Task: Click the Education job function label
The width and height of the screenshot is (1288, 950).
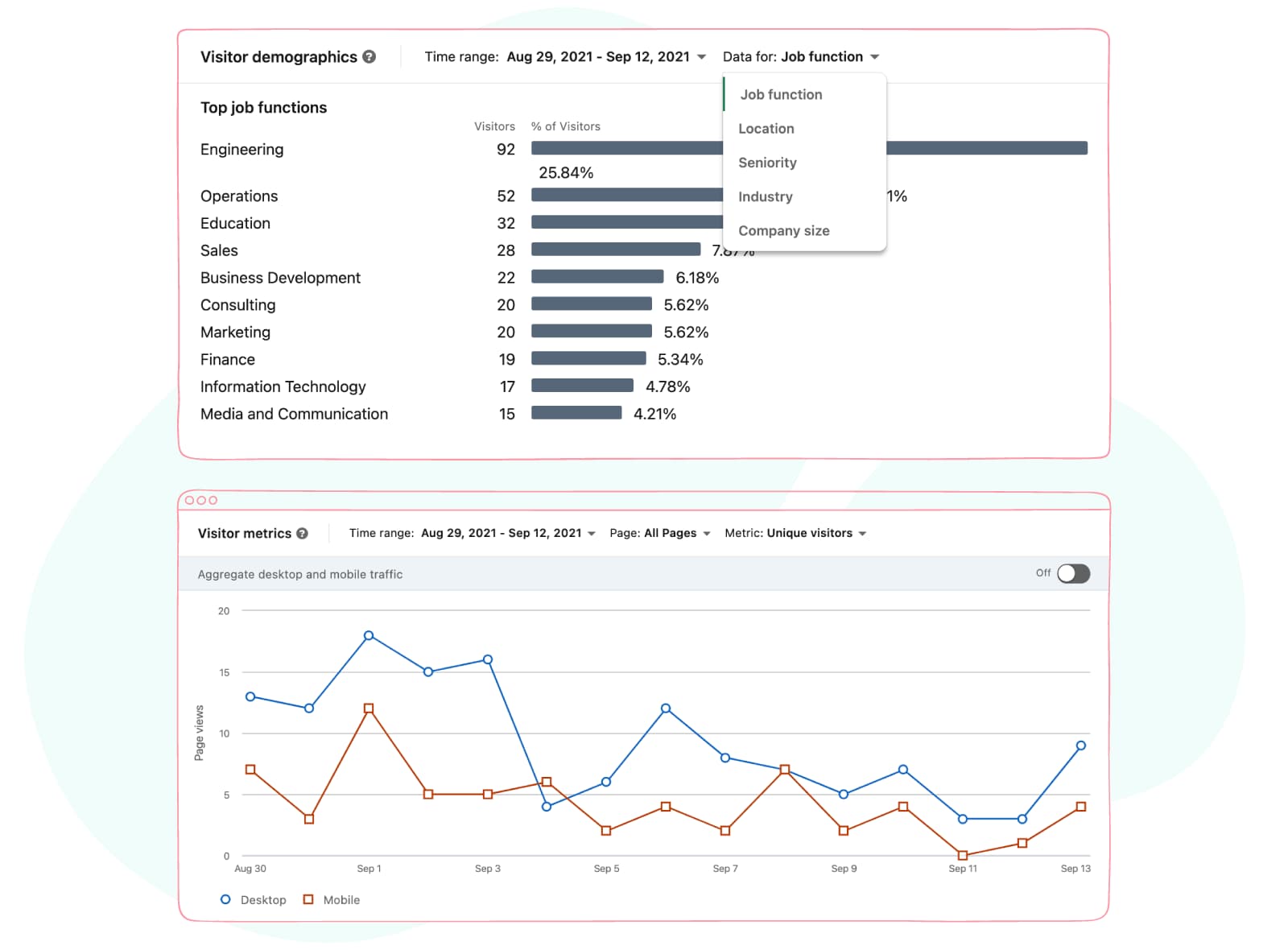Action: (x=235, y=224)
